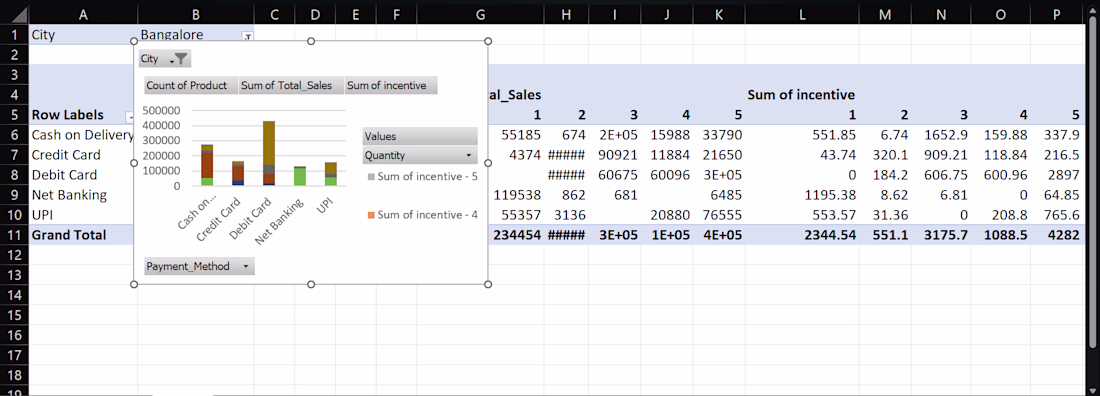Select cell with value 3136

[566, 215]
